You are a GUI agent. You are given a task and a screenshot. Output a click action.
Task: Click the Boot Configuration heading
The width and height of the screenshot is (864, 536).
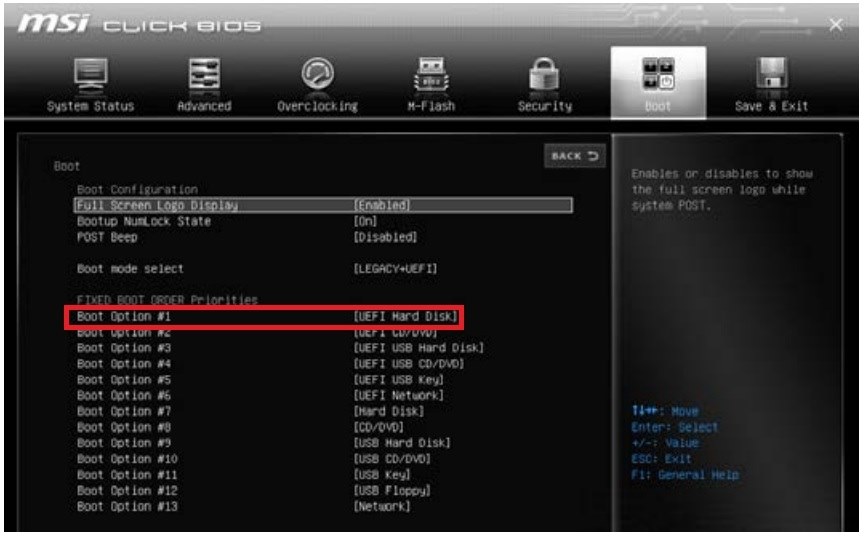137,190
